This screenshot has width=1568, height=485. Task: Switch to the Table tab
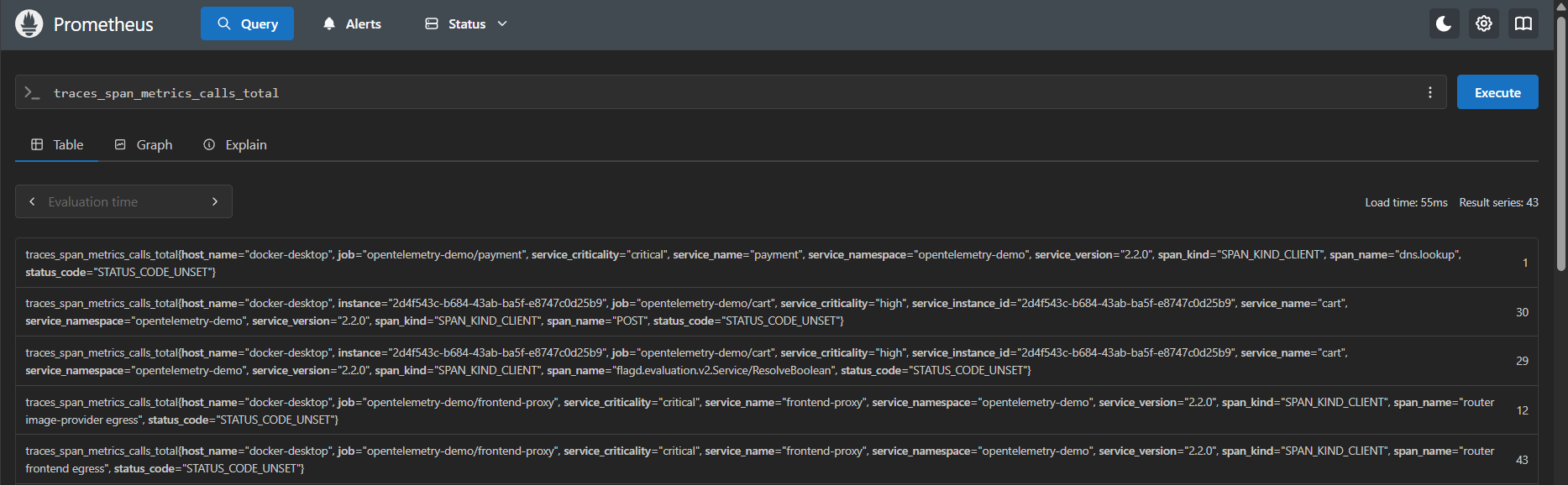click(57, 144)
